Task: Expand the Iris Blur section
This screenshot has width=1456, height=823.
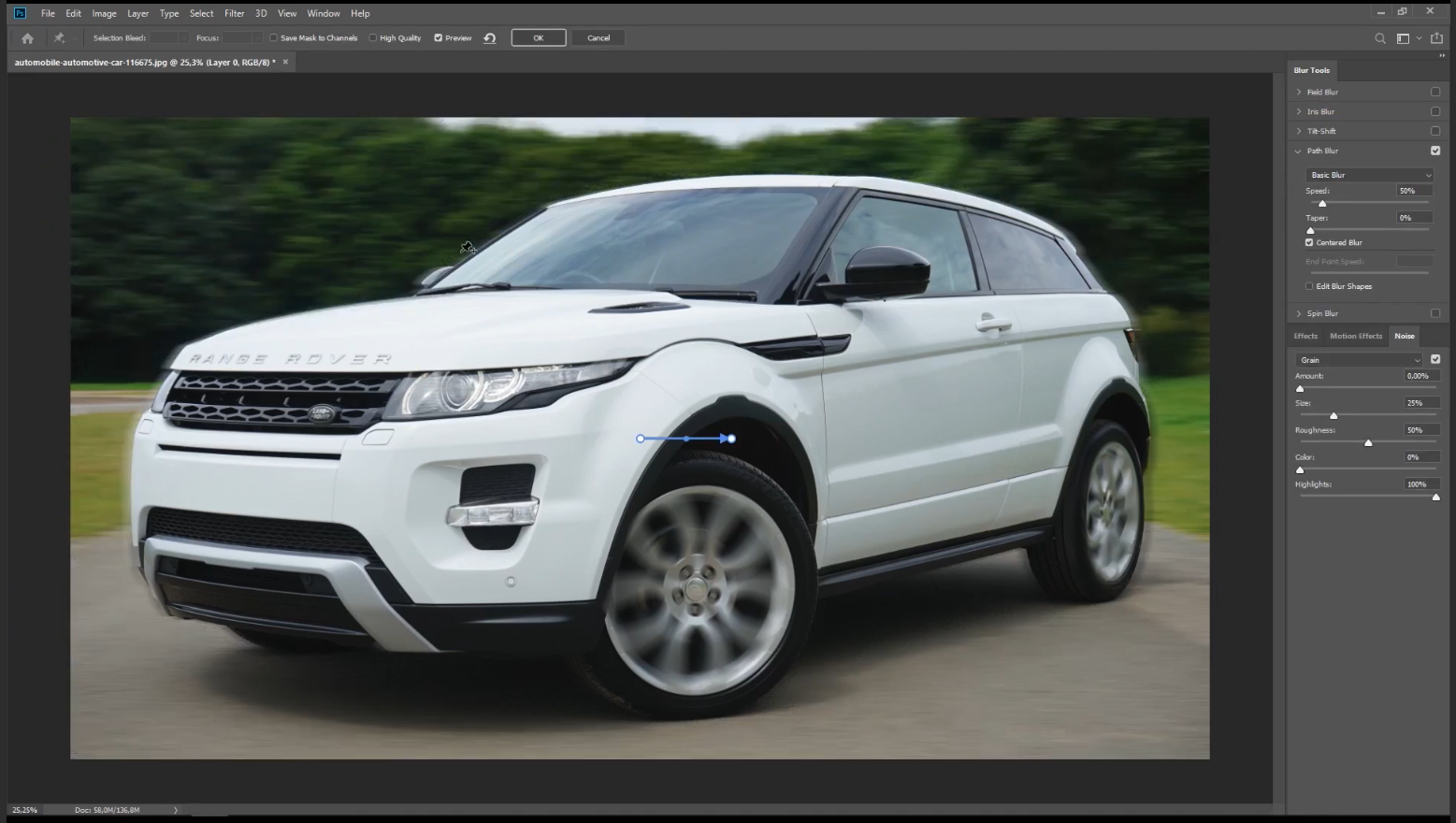Action: click(1298, 111)
